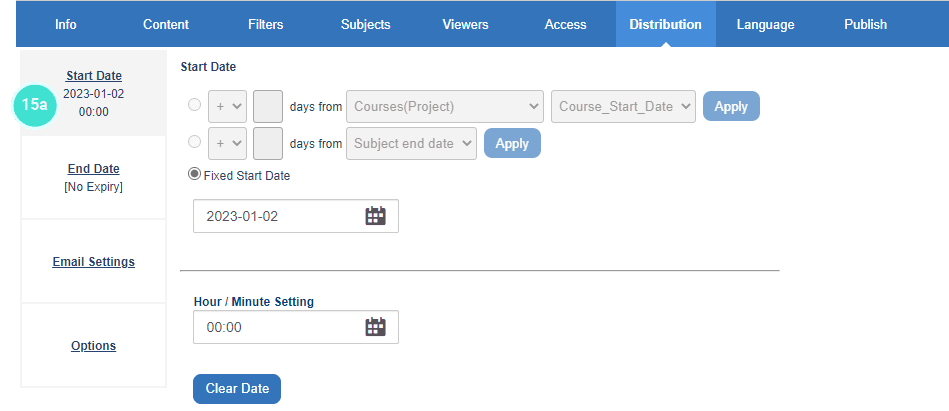Open the Language tab
949x411 pixels.
(x=766, y=24)
